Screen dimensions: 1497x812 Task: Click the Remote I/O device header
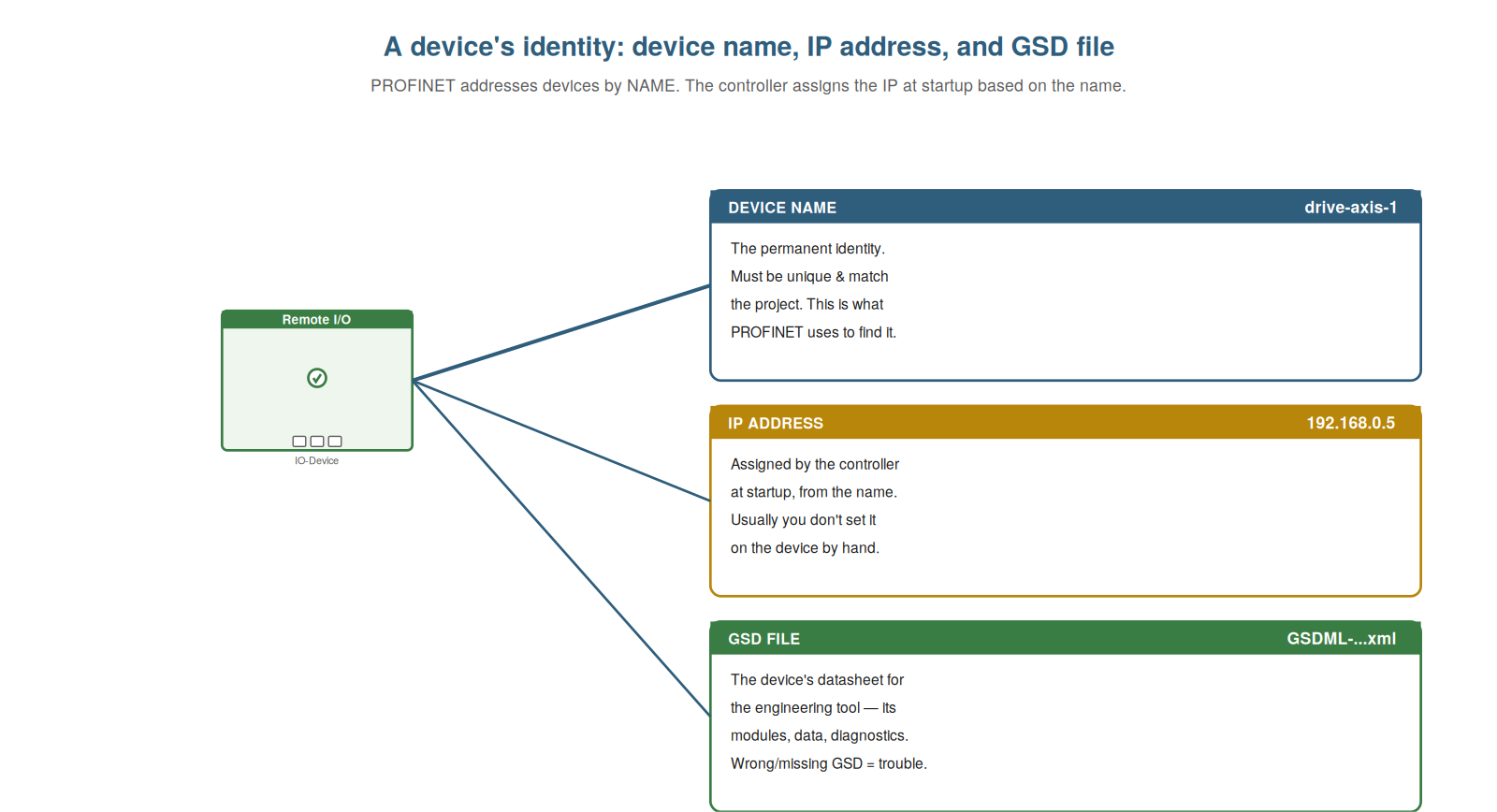point(317,319)
